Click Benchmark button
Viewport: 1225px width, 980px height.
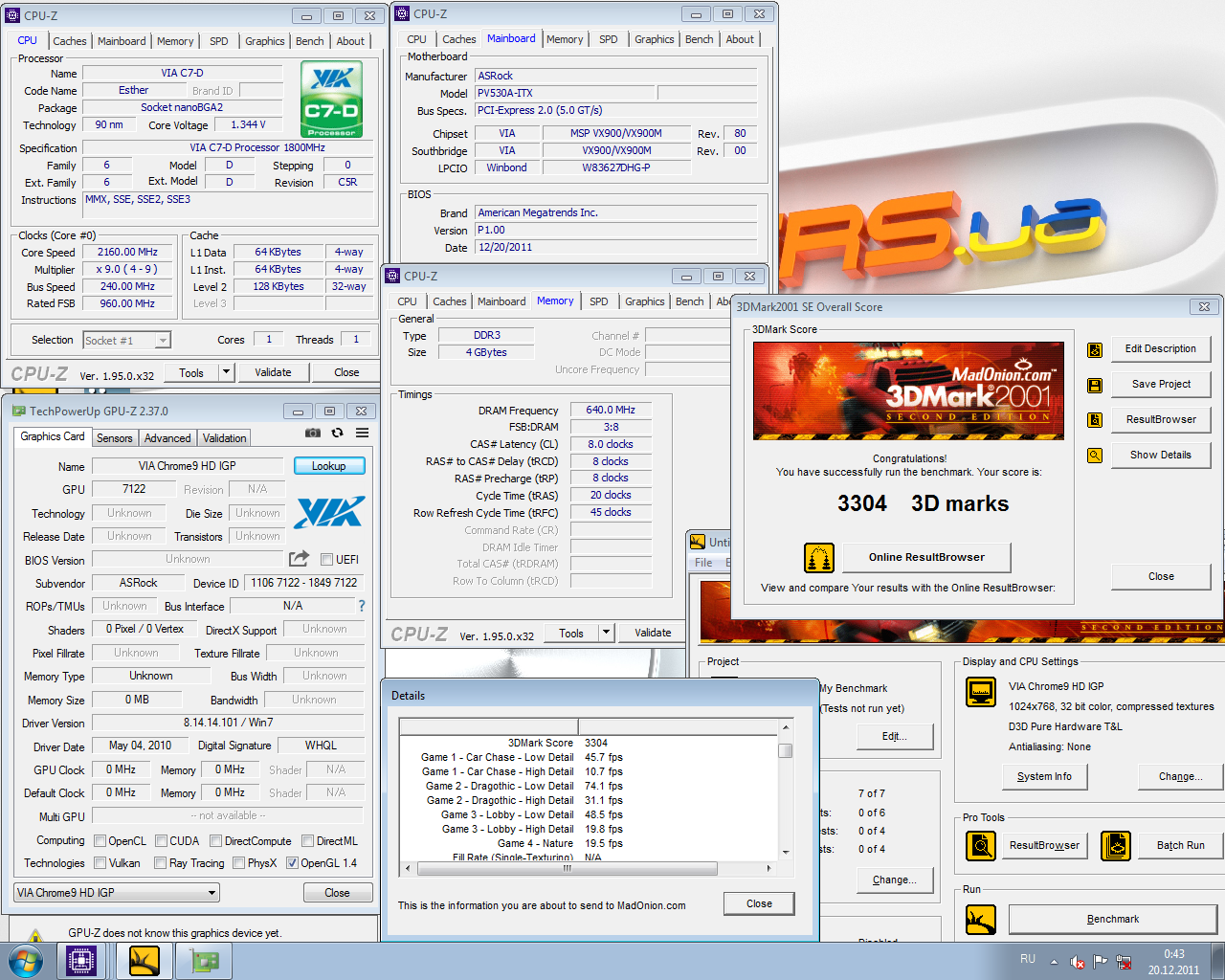[x=1113, y=919]
